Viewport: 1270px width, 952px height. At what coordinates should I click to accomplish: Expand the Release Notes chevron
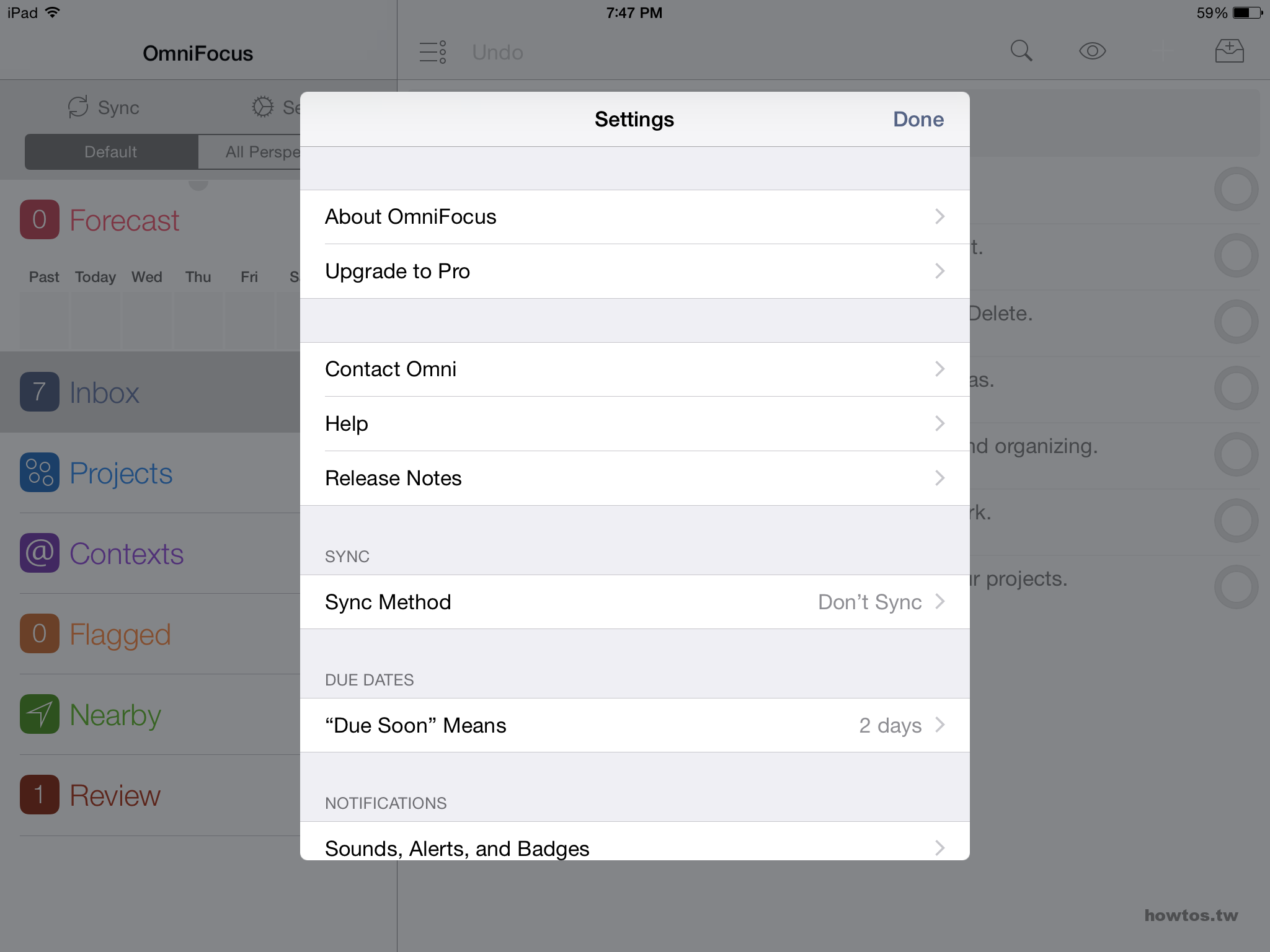click(939, 478)
